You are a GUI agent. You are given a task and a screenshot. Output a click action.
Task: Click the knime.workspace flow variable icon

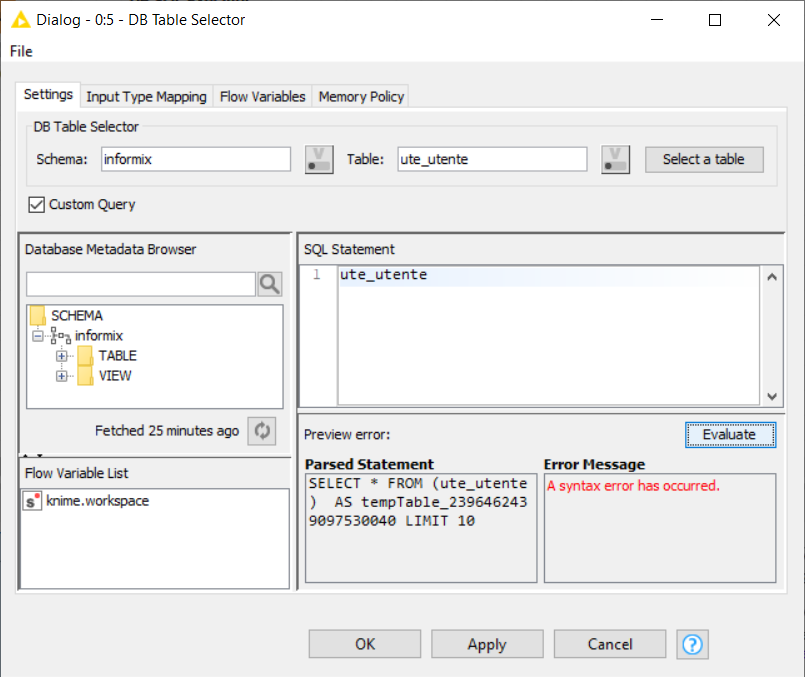tap(33, 501)
